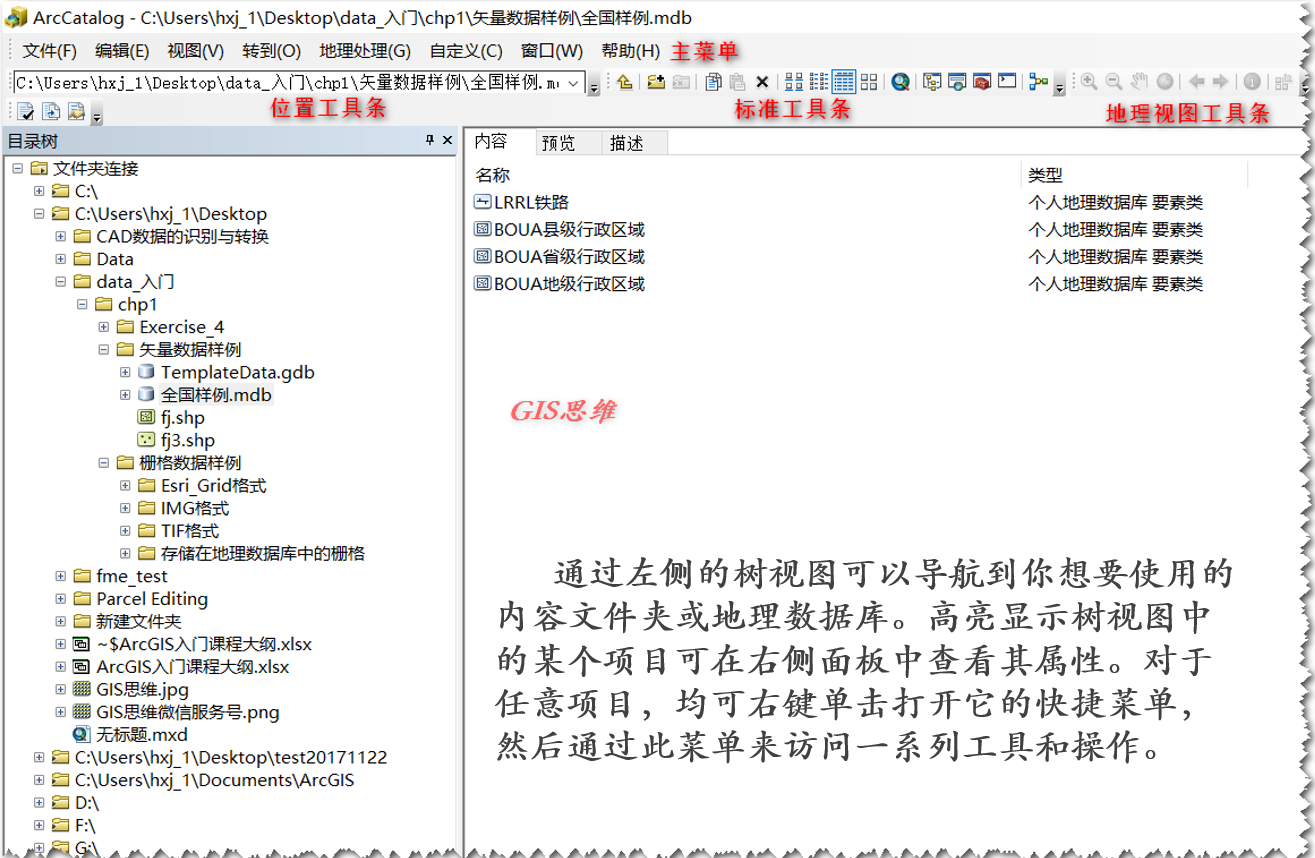This screenshot has height=858, width=1315.
Task: Select LRRL铁路 feature class row
Action: [x=520, y=202]
